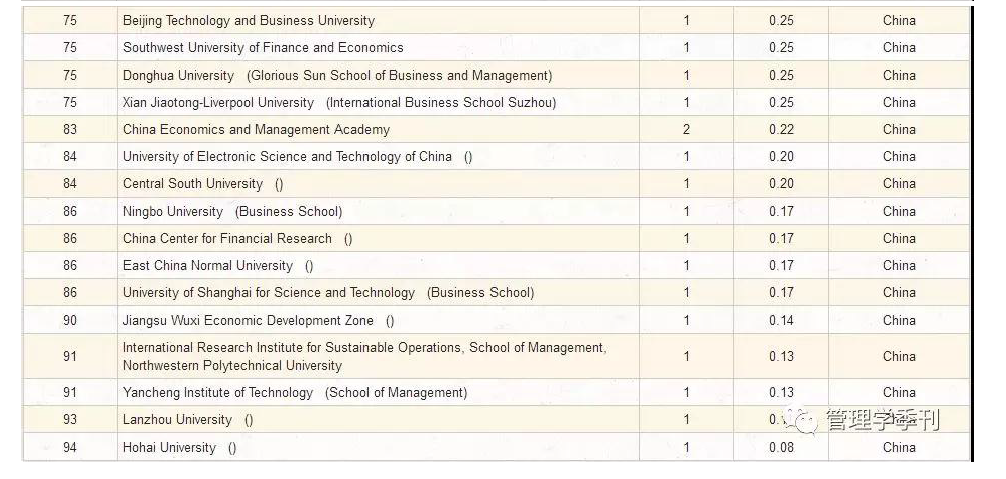Select Beijing Technology and Business University row
1006x479 pixels.
tap(496, 21)
